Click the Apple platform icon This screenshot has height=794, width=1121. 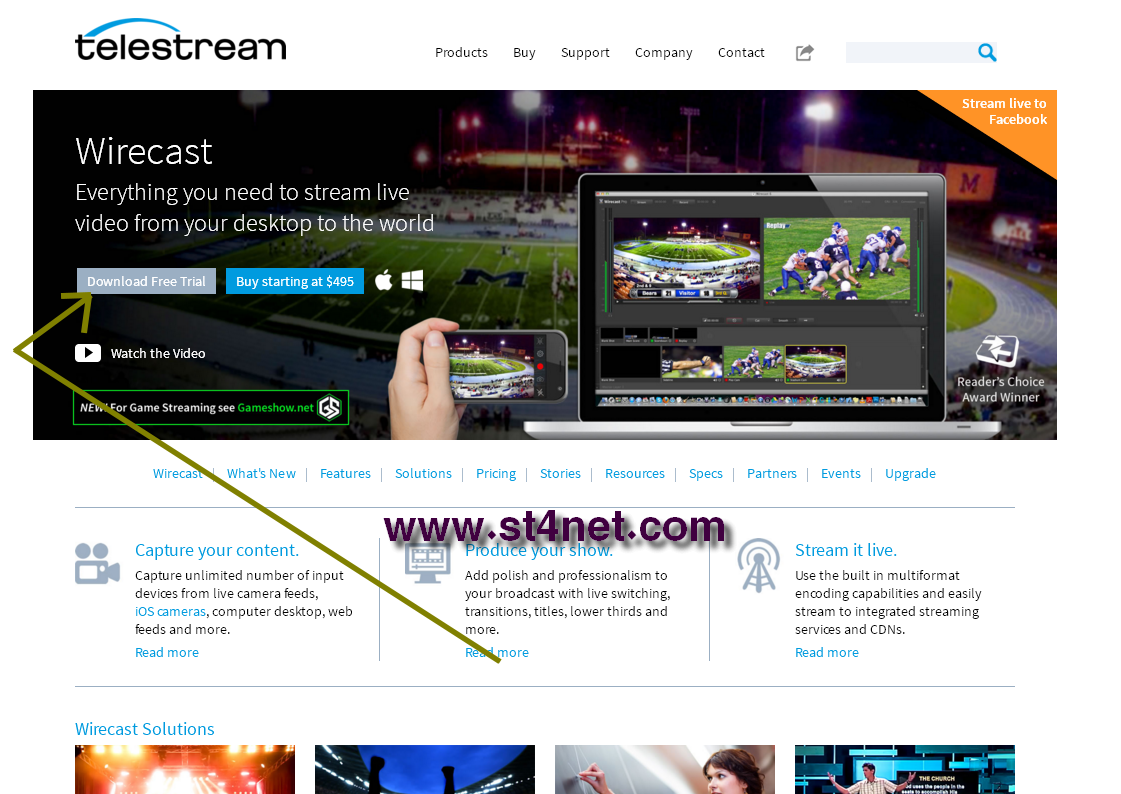(x=384, y=280)
